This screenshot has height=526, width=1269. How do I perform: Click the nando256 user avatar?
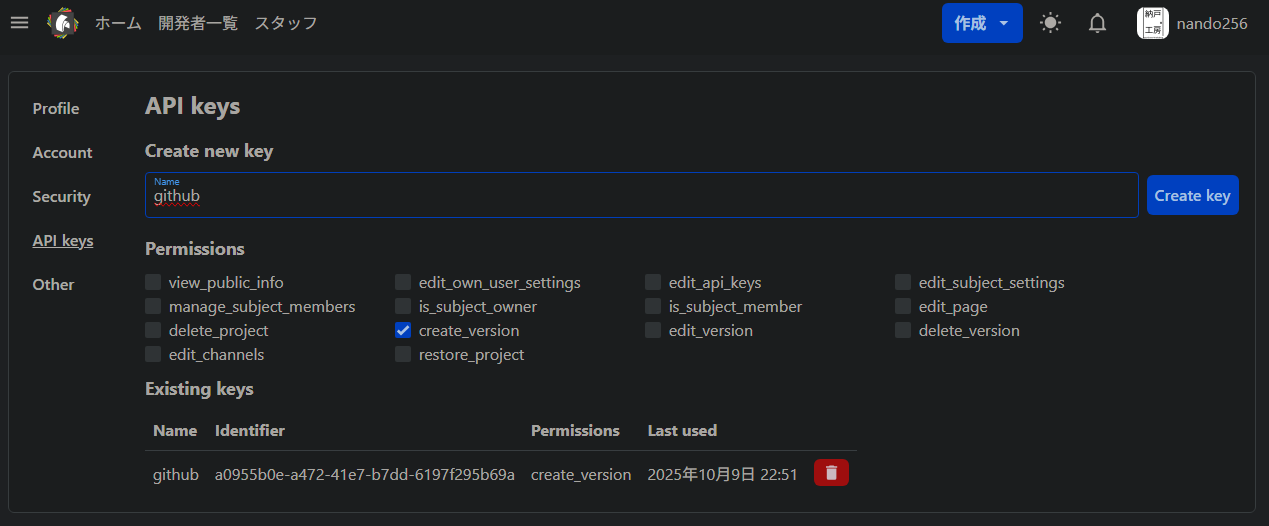[x=1153, y=23]
